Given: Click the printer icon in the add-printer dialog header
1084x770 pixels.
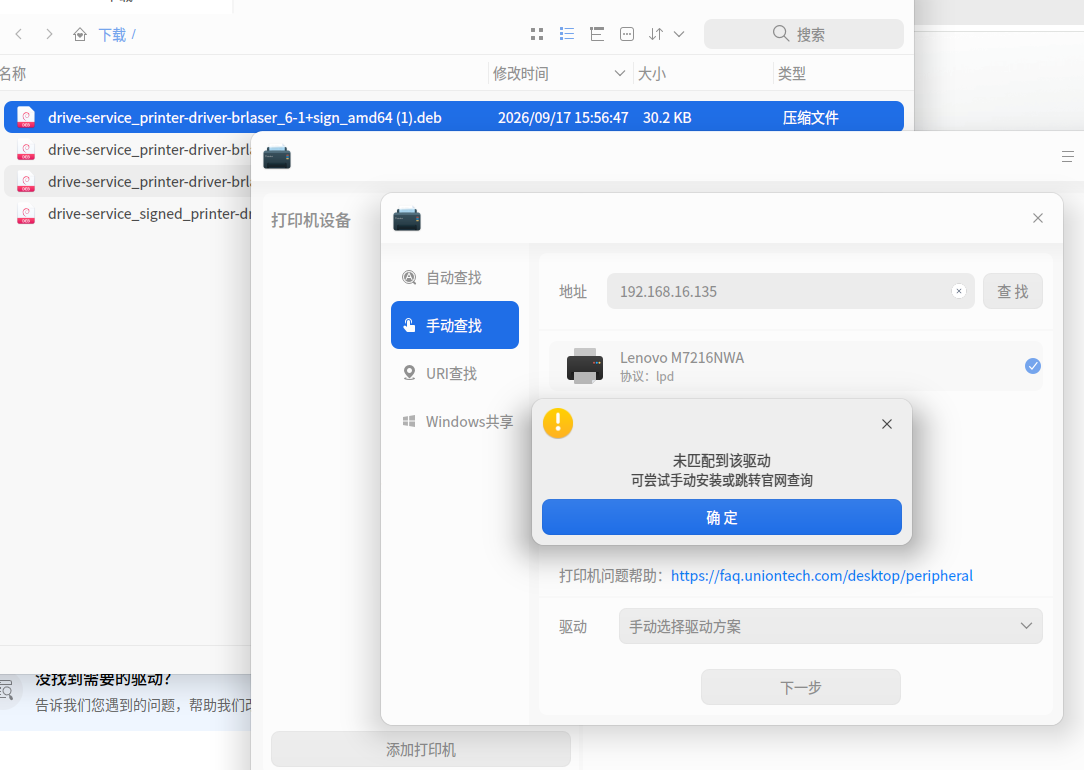Looking at the screenshot, I should pos(406,219).
